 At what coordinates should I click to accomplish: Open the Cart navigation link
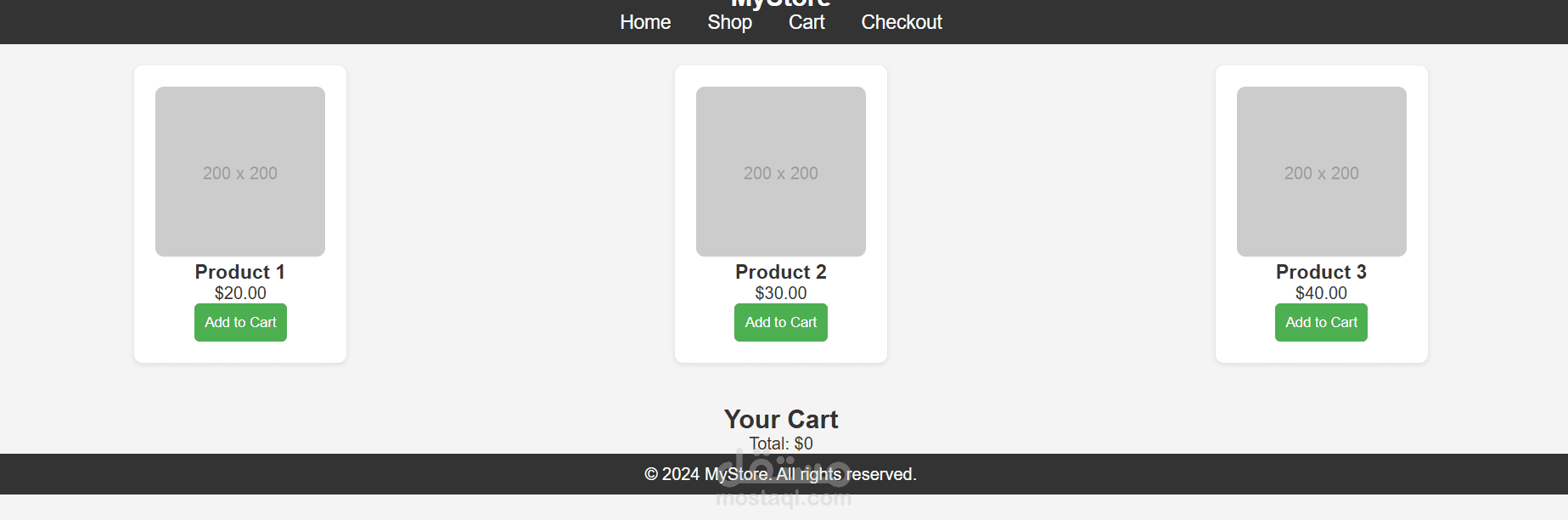click(x=806, y=22)
